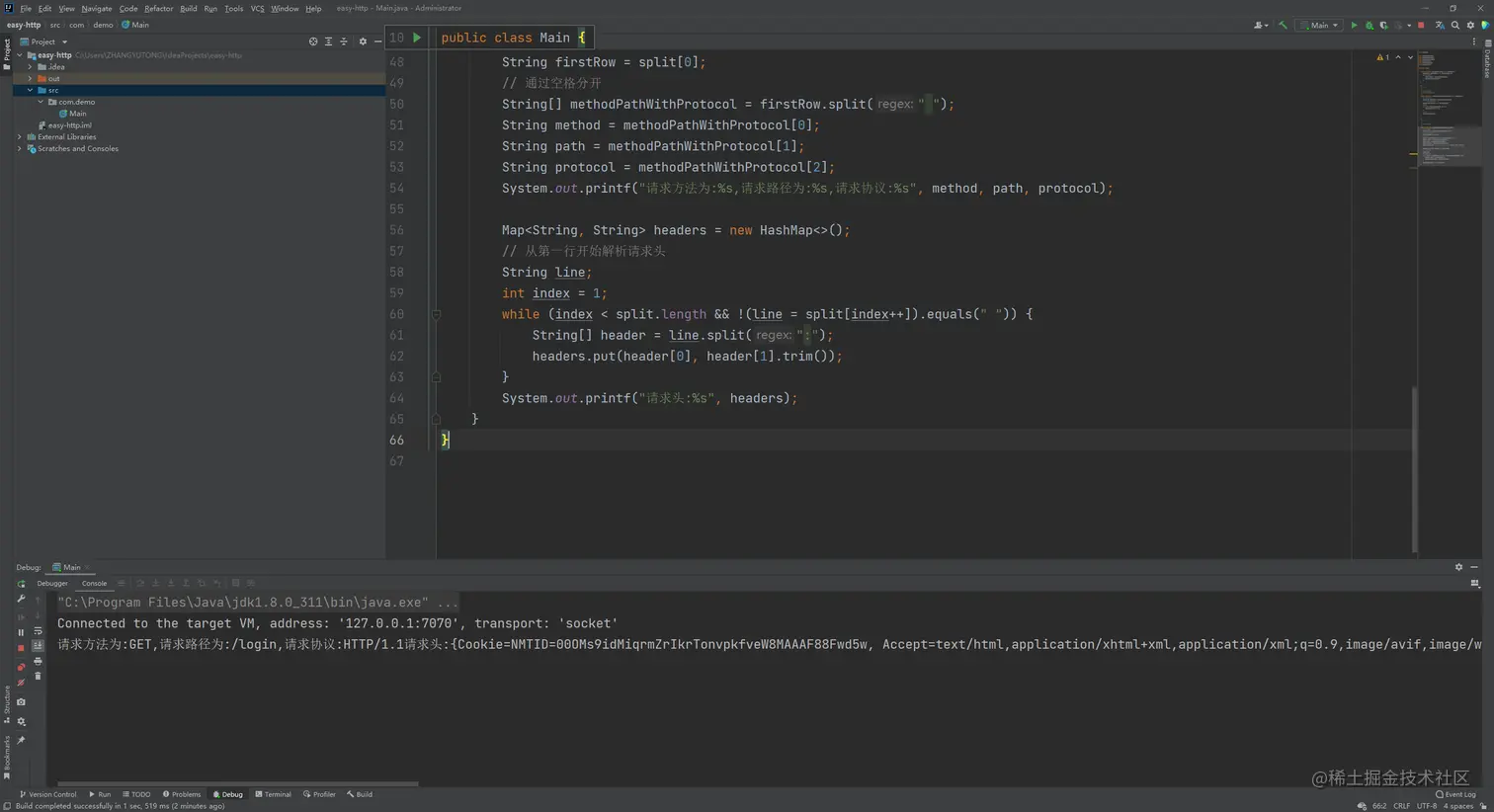The width and height of the screenshot is (1494, 812).
Task: Stop Main using the Debug panel red square
Action: click(21, 648)
